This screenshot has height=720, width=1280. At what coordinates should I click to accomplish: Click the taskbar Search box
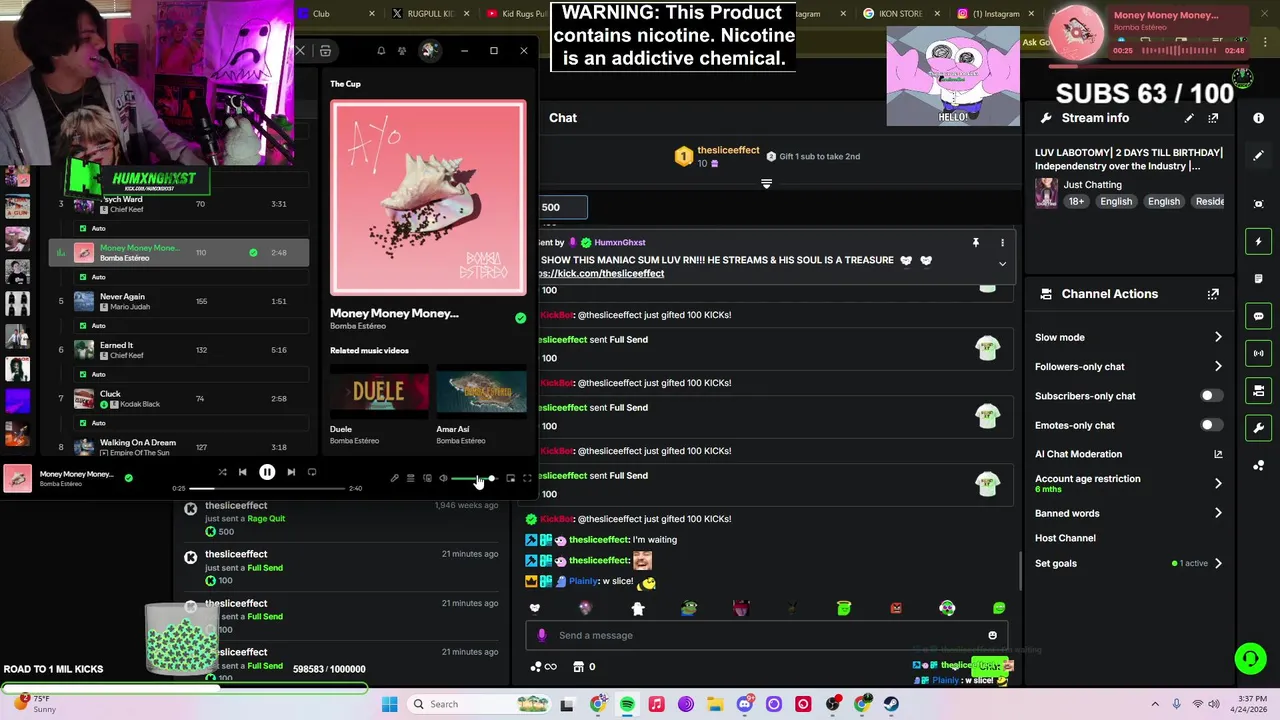point(480,704)
